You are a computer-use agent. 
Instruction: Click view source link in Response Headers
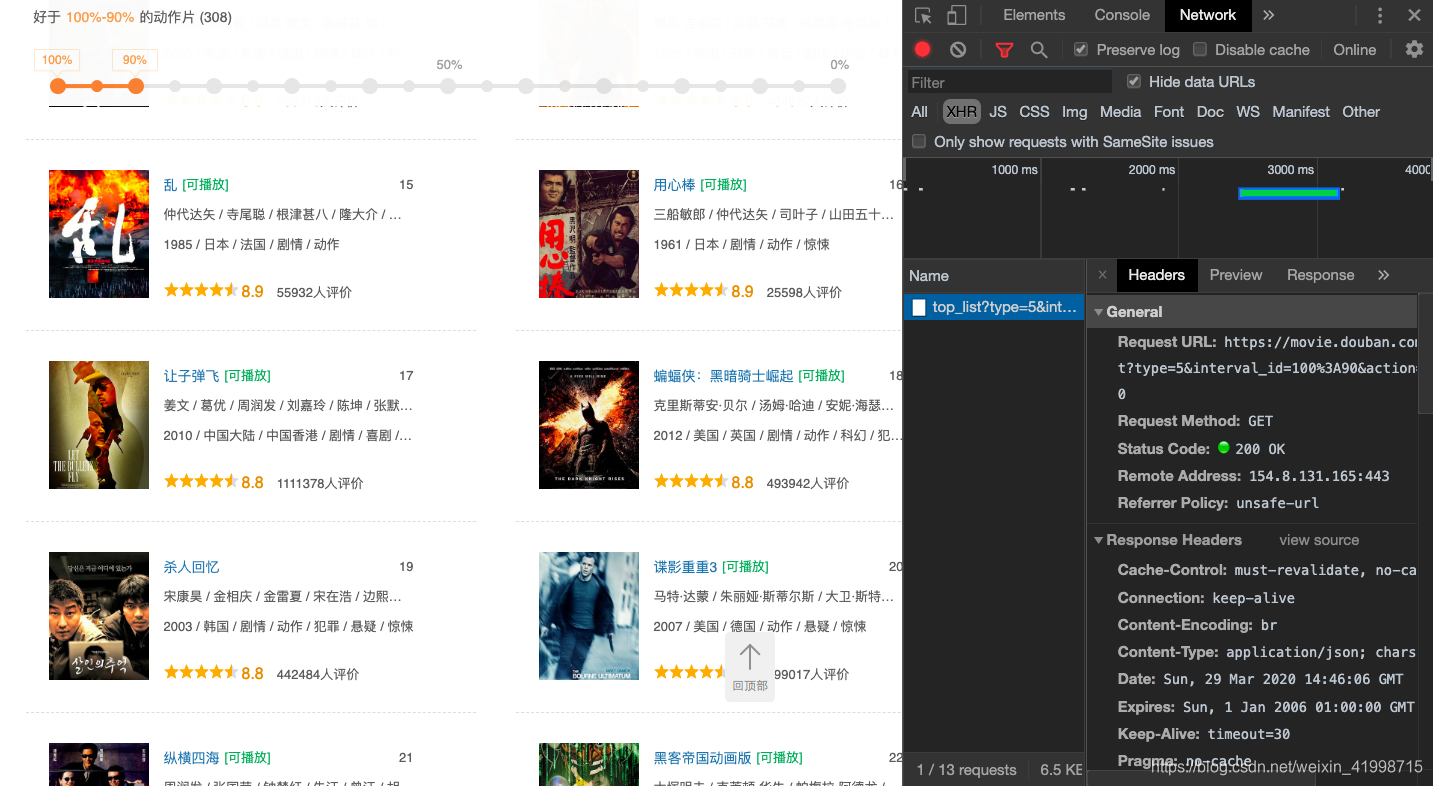[1319, 540]
